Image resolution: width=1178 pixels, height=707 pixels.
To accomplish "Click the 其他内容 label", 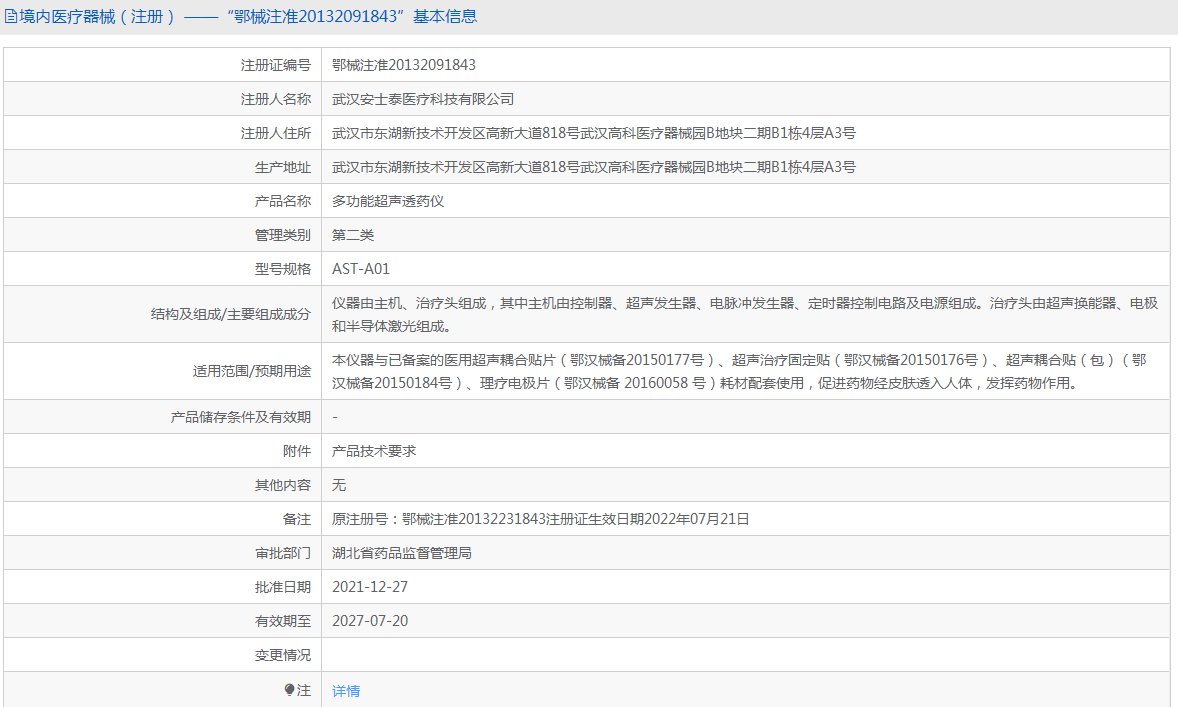I will 282,485.
